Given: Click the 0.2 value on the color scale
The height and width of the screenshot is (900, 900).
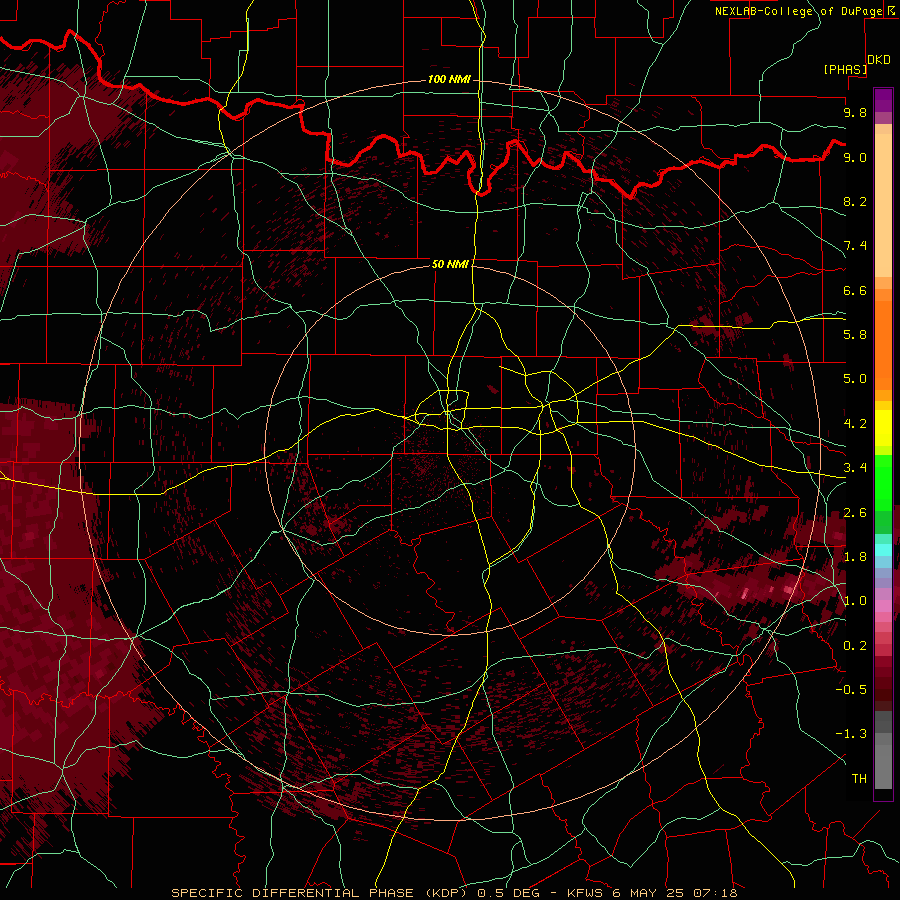Looking at the screenshot, I should click(855, 646).
